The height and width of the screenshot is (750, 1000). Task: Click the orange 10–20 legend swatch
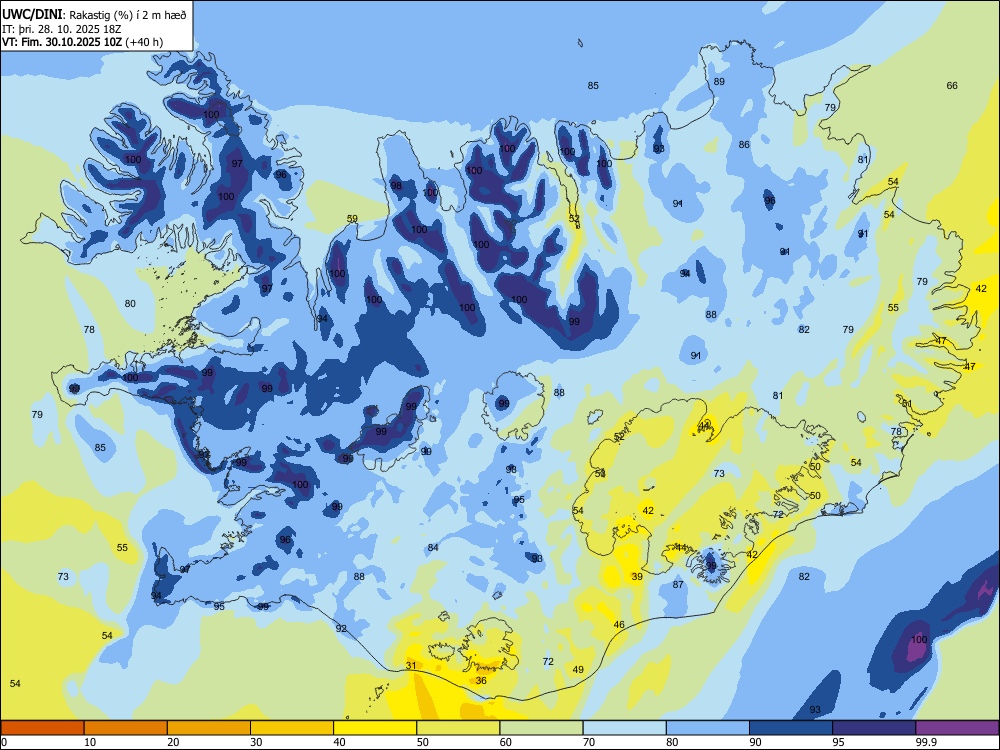pyautogui.click(x=126, y=728)
